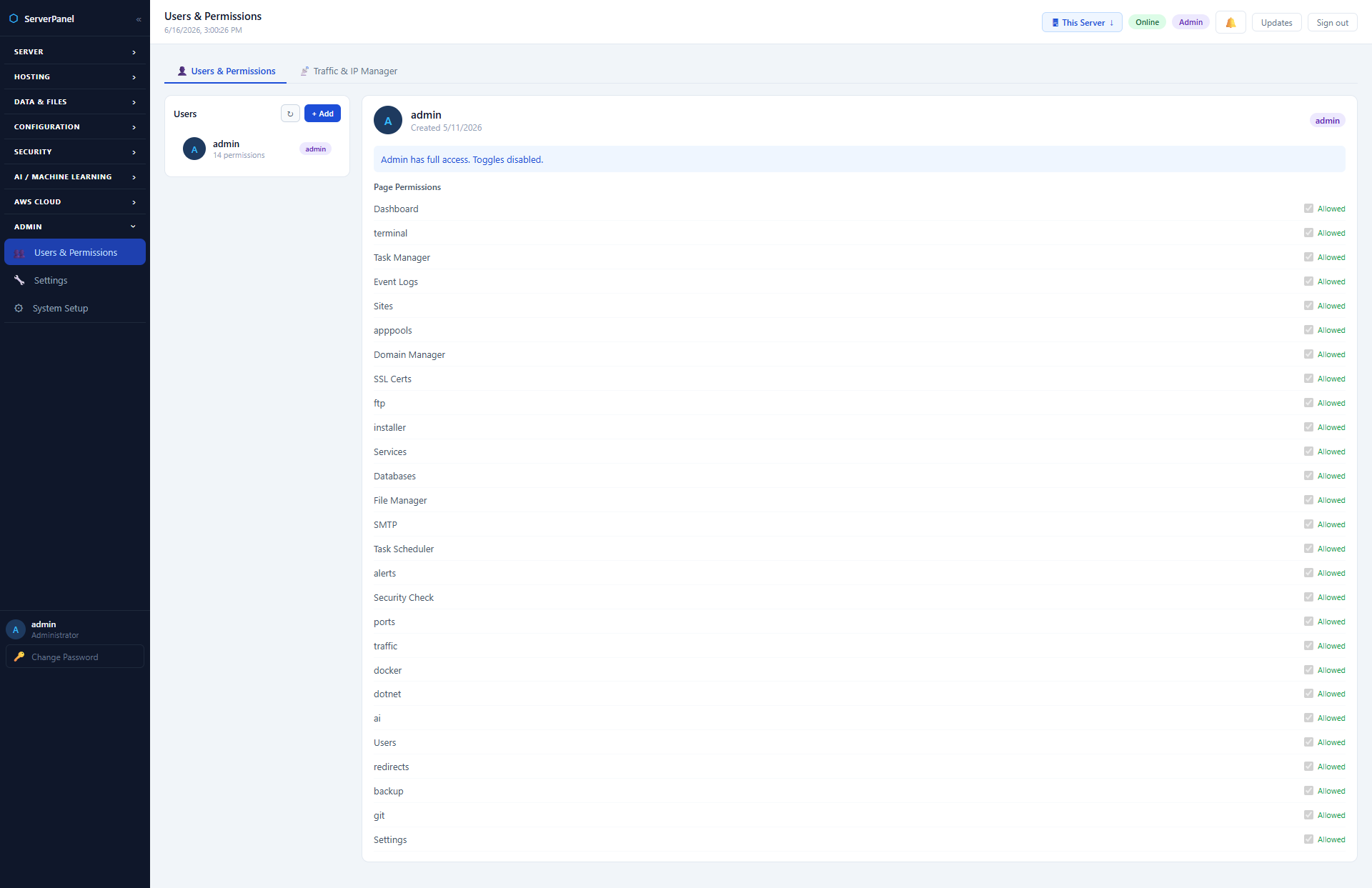Click the server icon in This Server button
The height and width of the screenshot is (888, 1372).
point(1055,23)
